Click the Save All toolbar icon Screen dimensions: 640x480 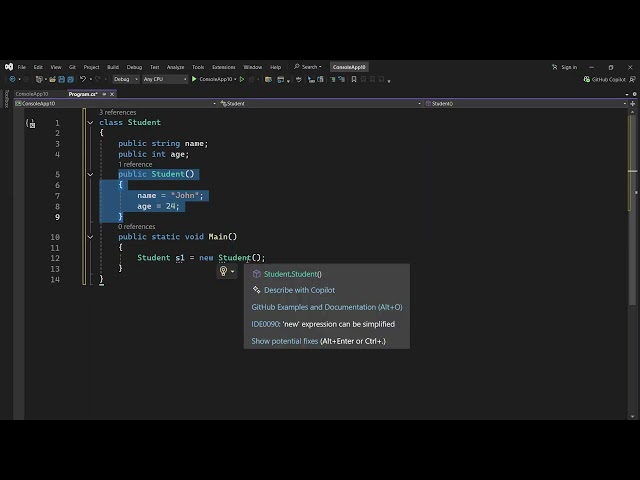point(70,79)
